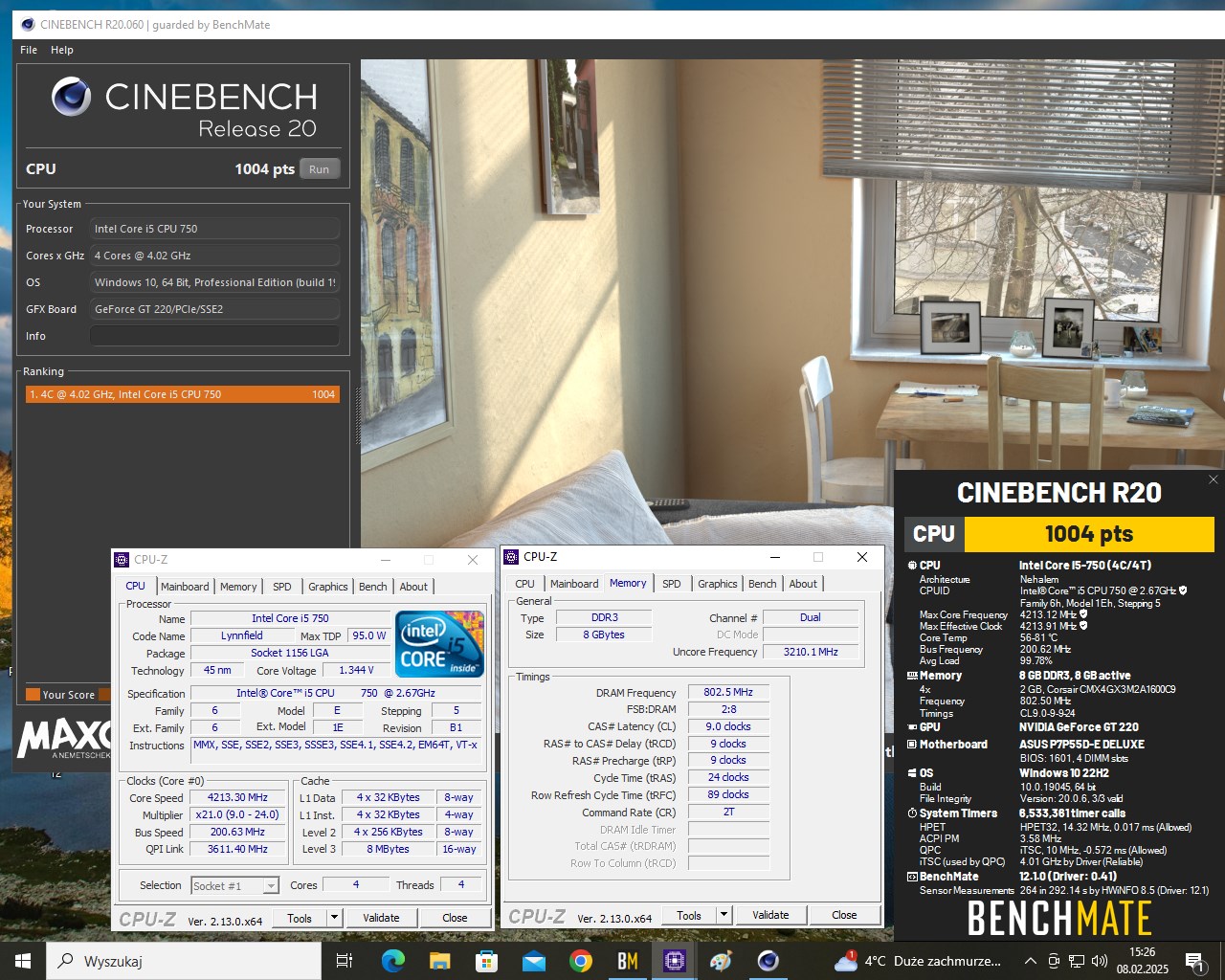Image resolution: width=1225 pixels, height=980 pixels.
Task: Open the Mainboard tab in CPU window
Action: click(185, 587)
